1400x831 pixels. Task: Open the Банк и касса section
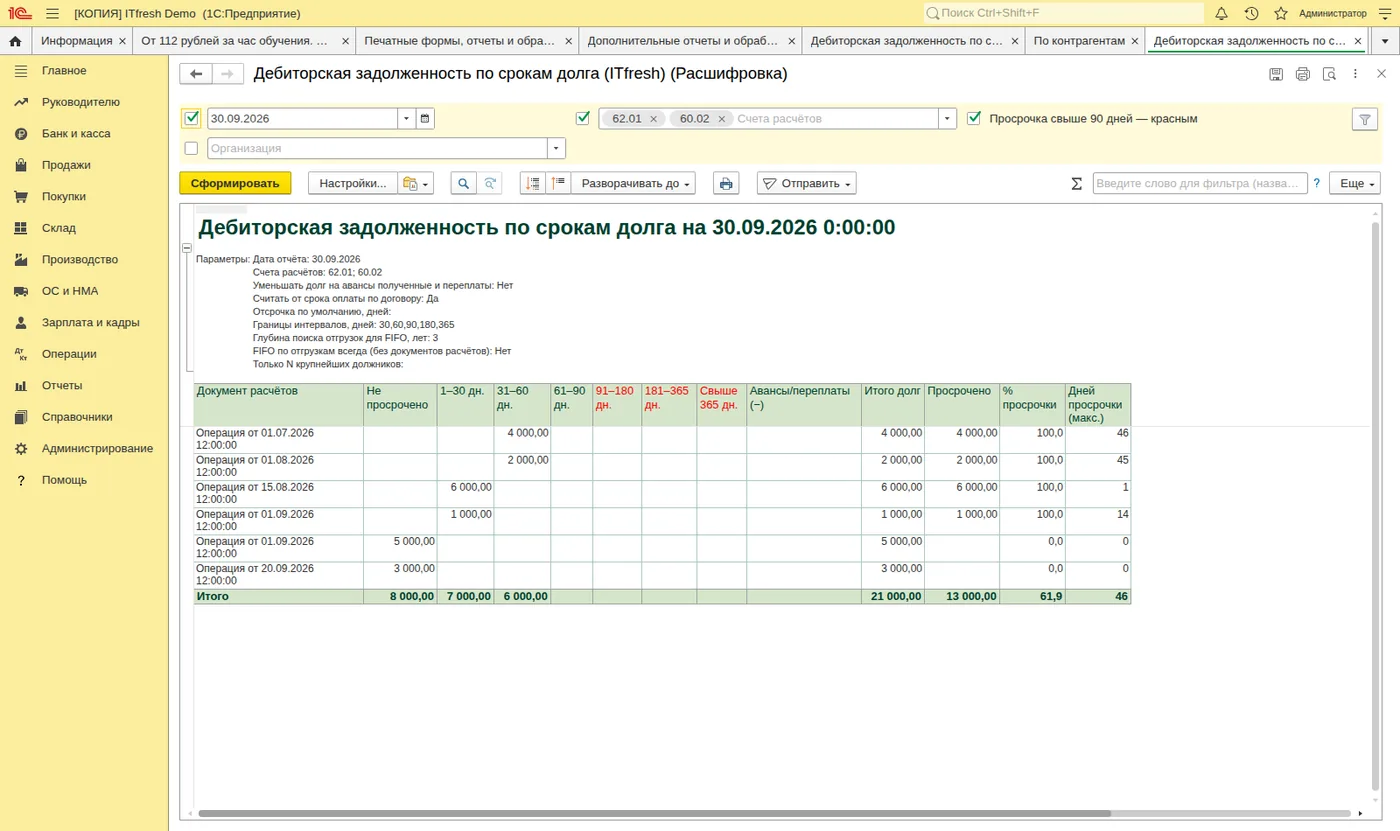tap(76, 133)
